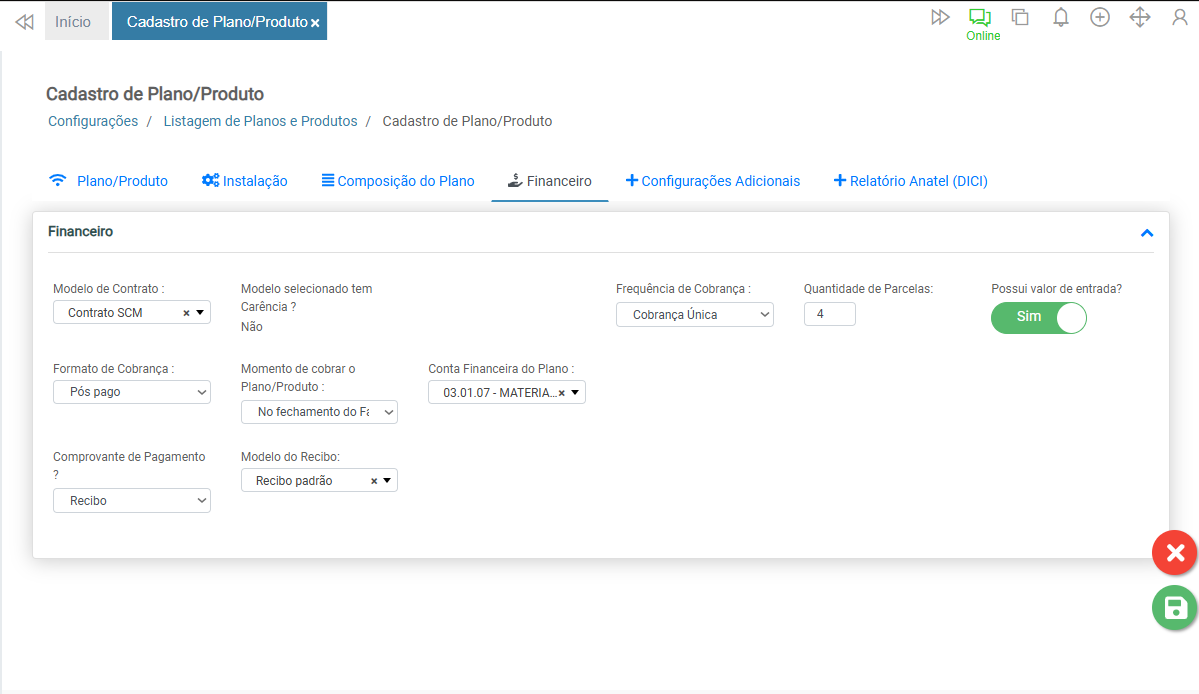1199x694 pixels.
Task: Click the forward double-arrow icon in top bar
Action: [939, 17]
